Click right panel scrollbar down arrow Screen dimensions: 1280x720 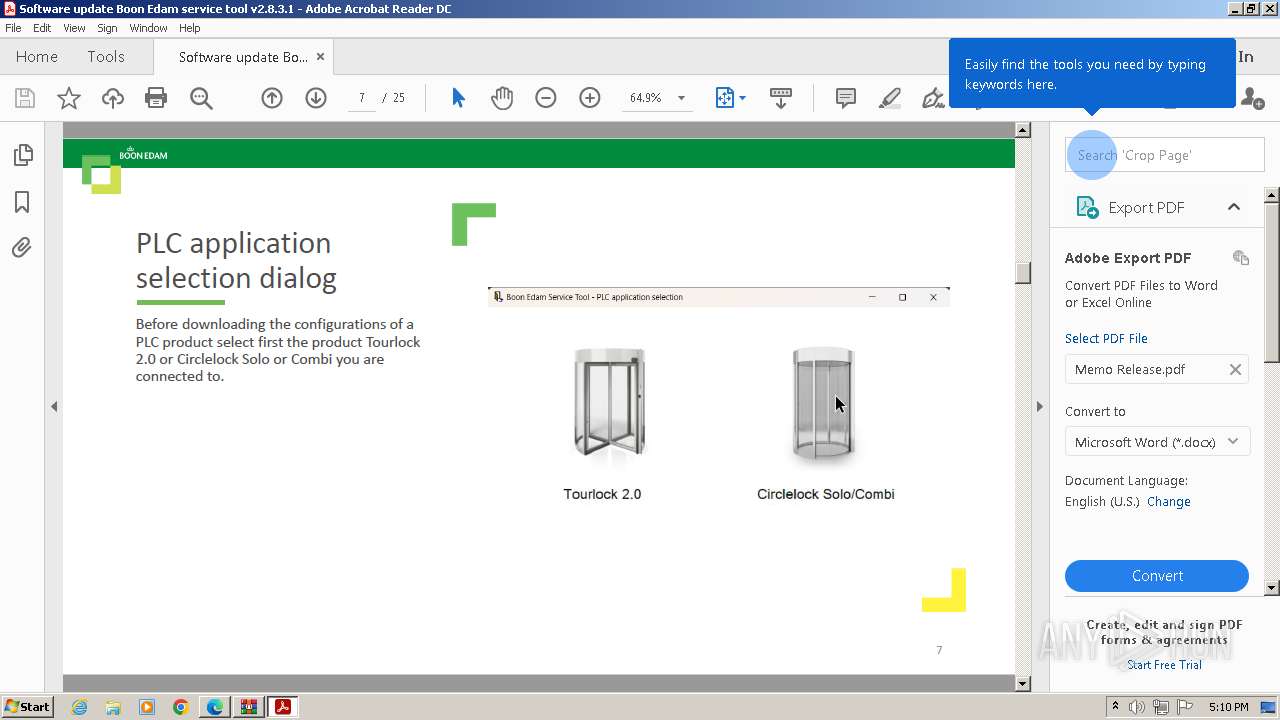click(1272, 588)
